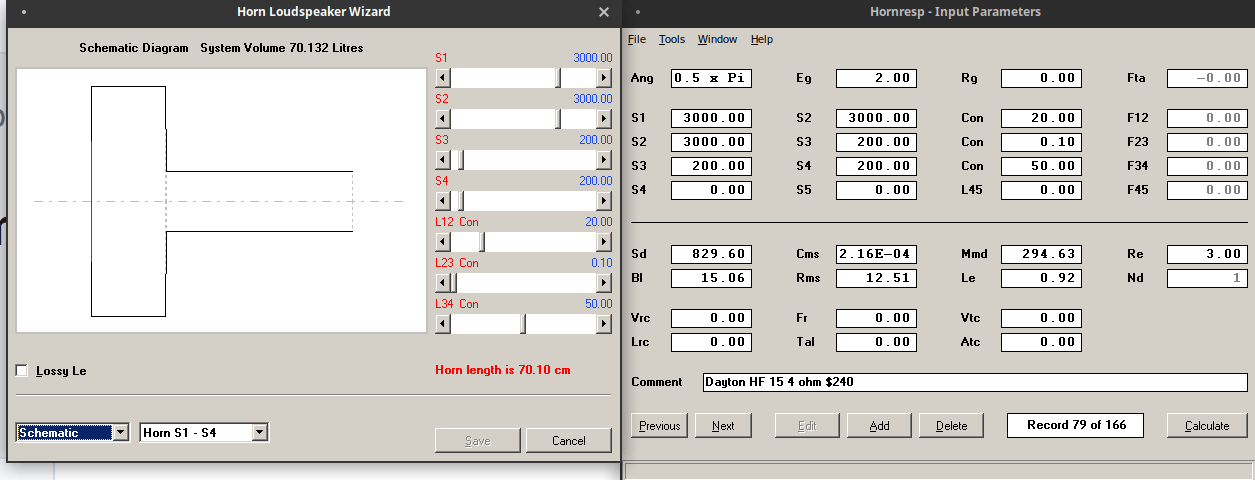
Task: Click the Fta input field
Action: [1207, 78]
